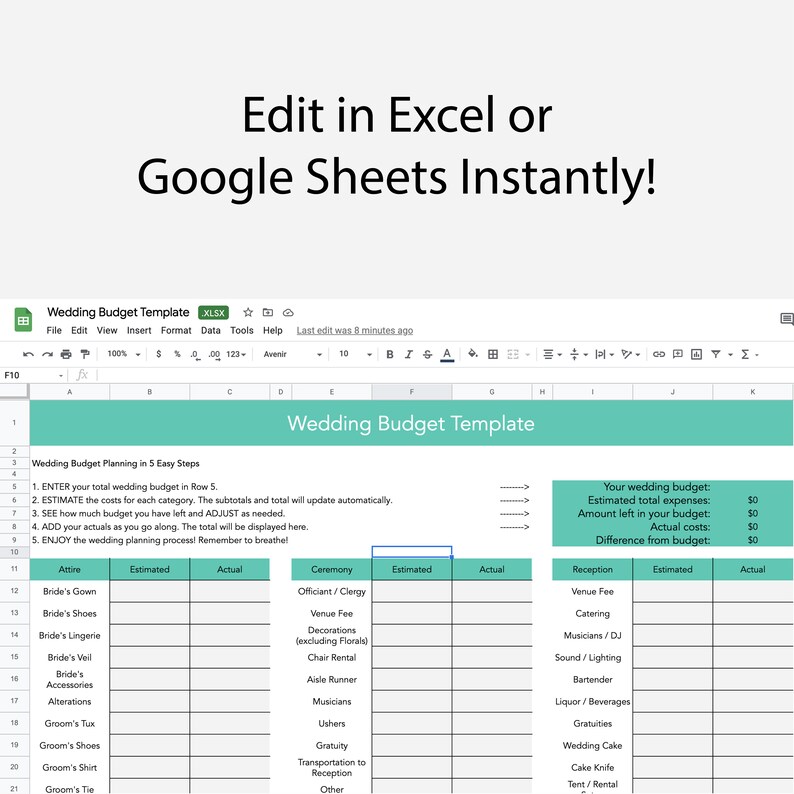Click the Print icon

click(66, 354)
